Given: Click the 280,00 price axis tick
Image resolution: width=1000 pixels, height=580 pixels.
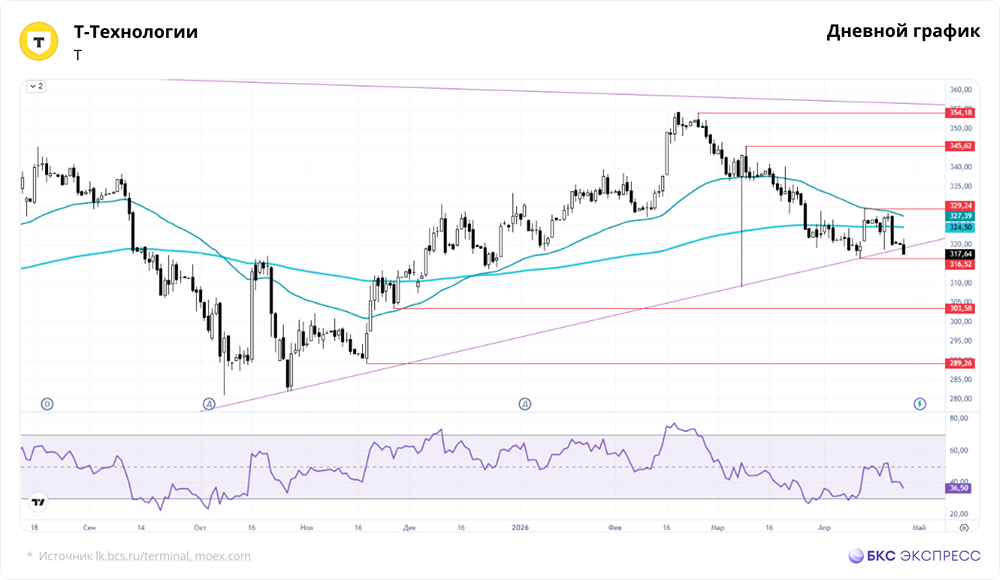Looking at the screenshot, I should [960, 399].
